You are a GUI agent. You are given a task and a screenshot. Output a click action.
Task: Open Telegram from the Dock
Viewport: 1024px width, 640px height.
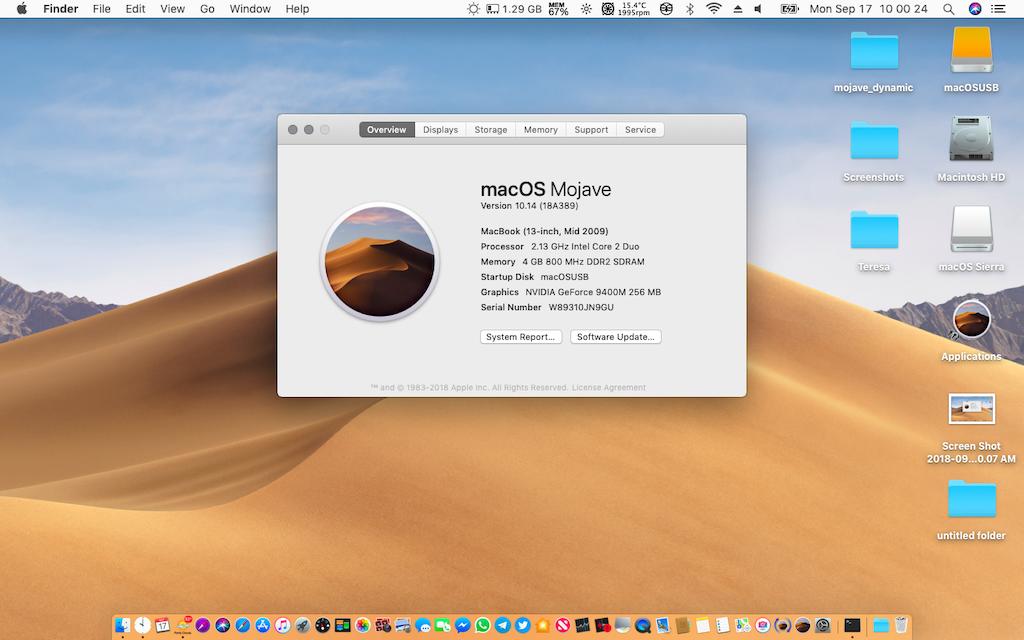(x=502, y=626)
